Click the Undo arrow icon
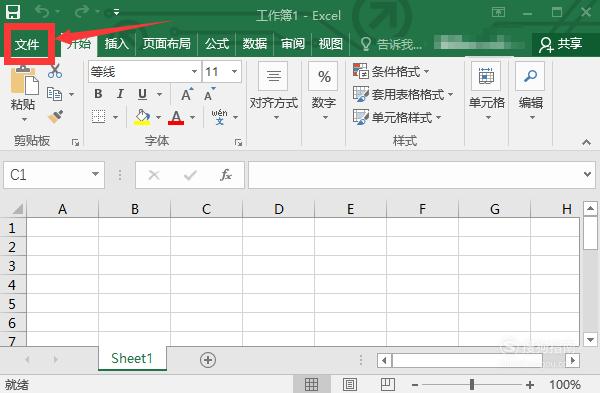 [x=42, y=12]
